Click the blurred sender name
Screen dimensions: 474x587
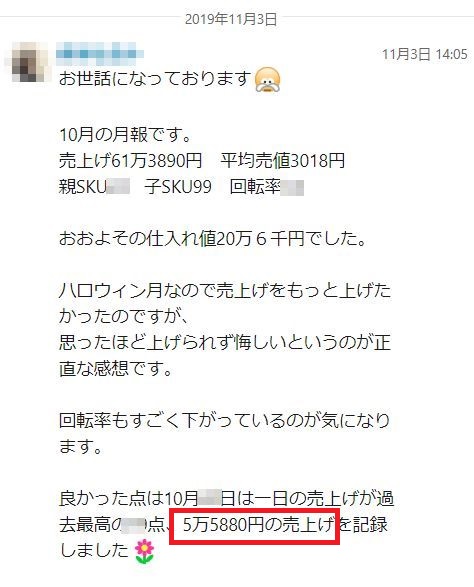pos(100,54)
